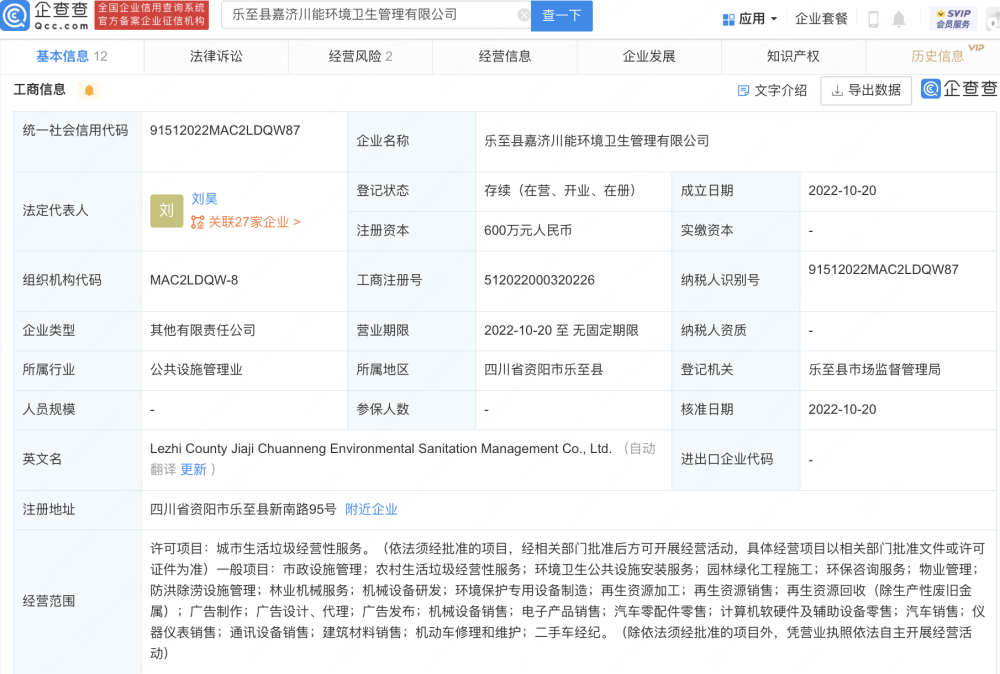The image size is (1000, 674).
Task: Open 文字介绍 text introduction
Action: point(772,90)
